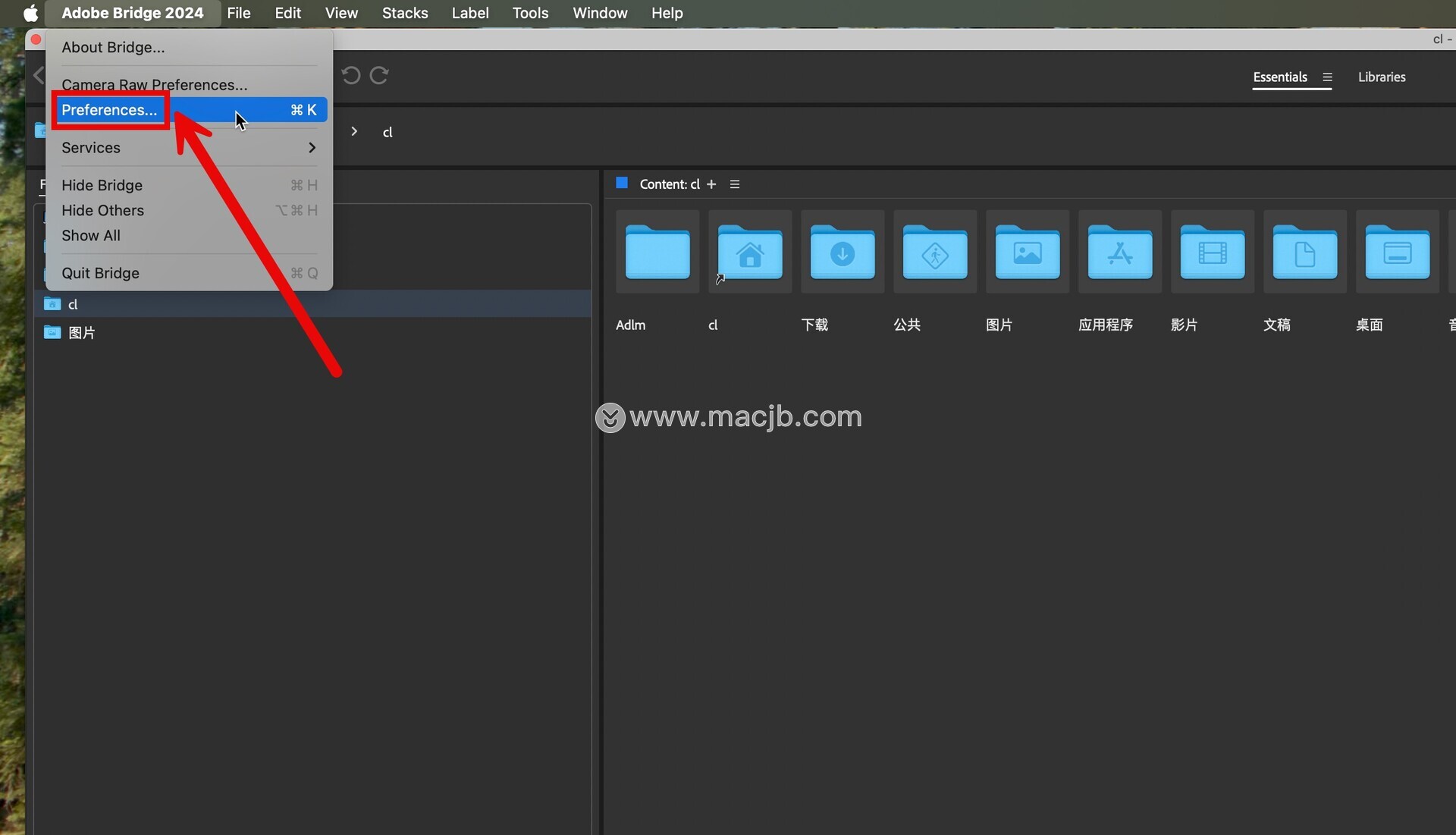Choose the Preferences... menu item
This screenshot has width=1456, height=835.
click(189, 110)
